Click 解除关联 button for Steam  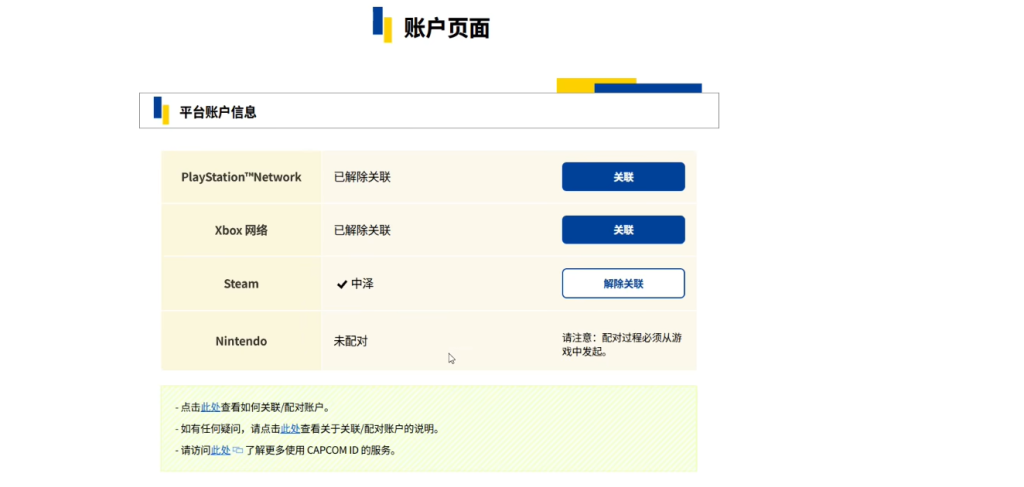coord(623,283)
